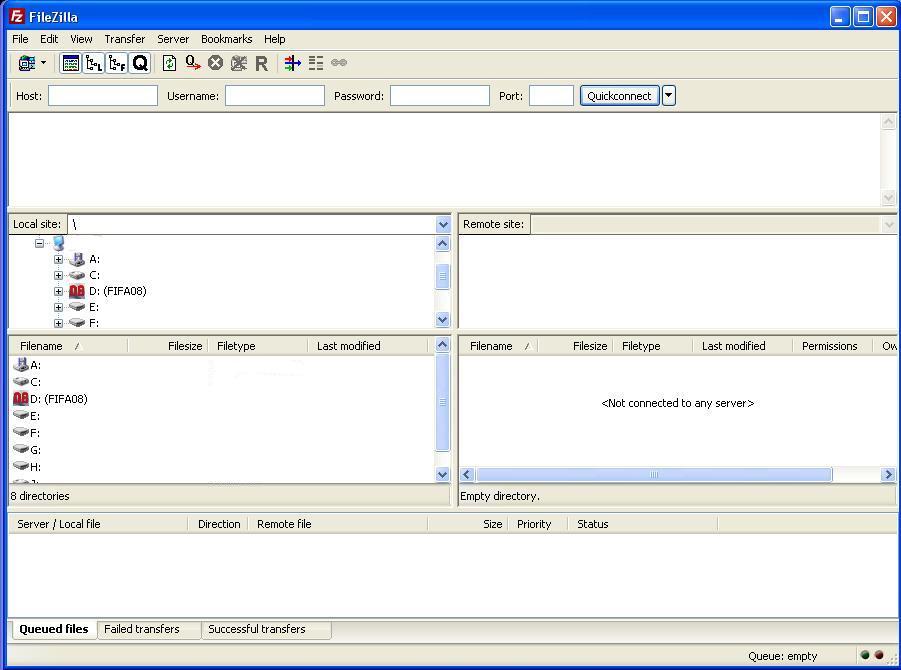Click the Refresh file lists icon
Screen dimensions: 901x670
pos(170,63)
